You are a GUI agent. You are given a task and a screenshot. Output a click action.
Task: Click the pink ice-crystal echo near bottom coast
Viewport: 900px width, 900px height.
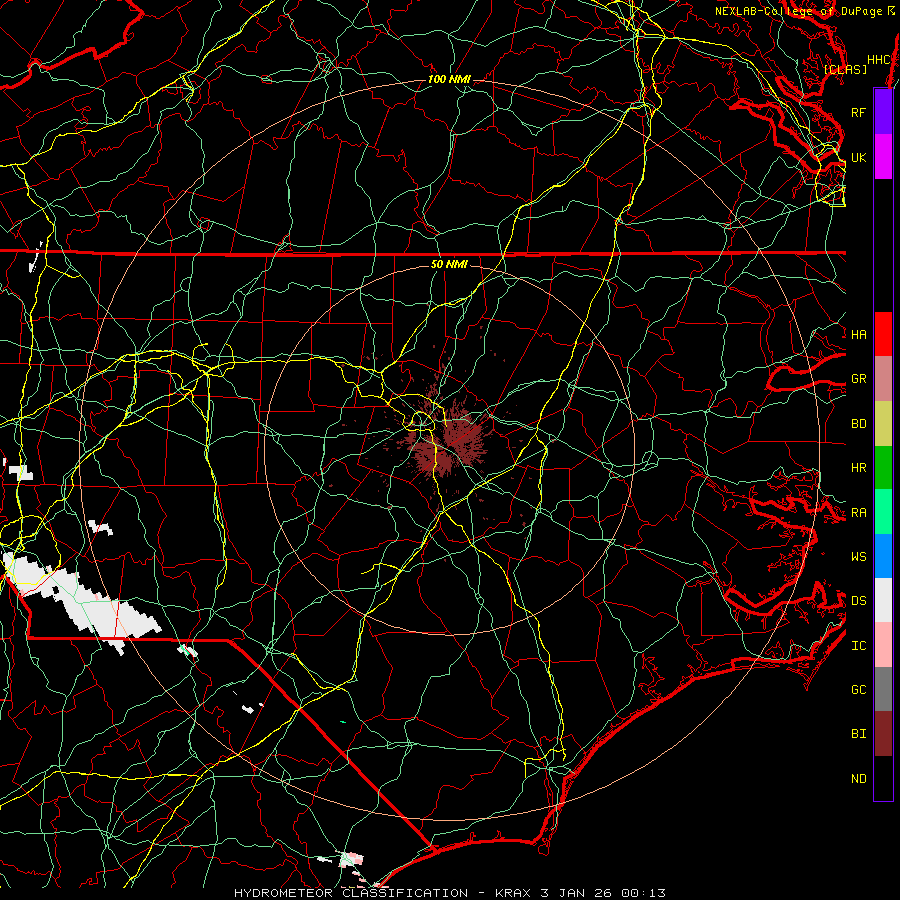coord(351,859)
